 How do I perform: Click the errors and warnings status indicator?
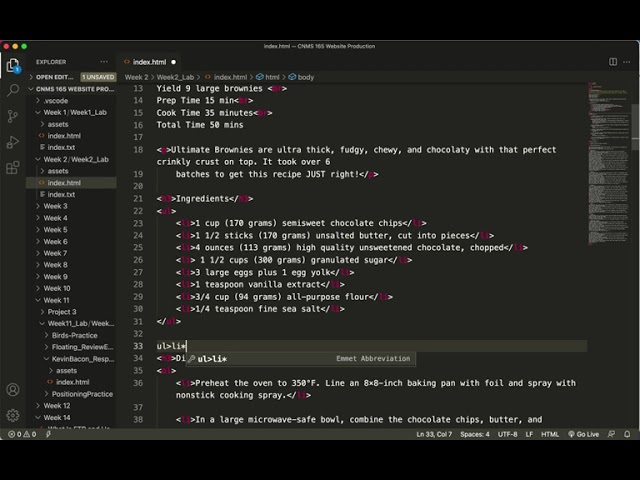22,434
